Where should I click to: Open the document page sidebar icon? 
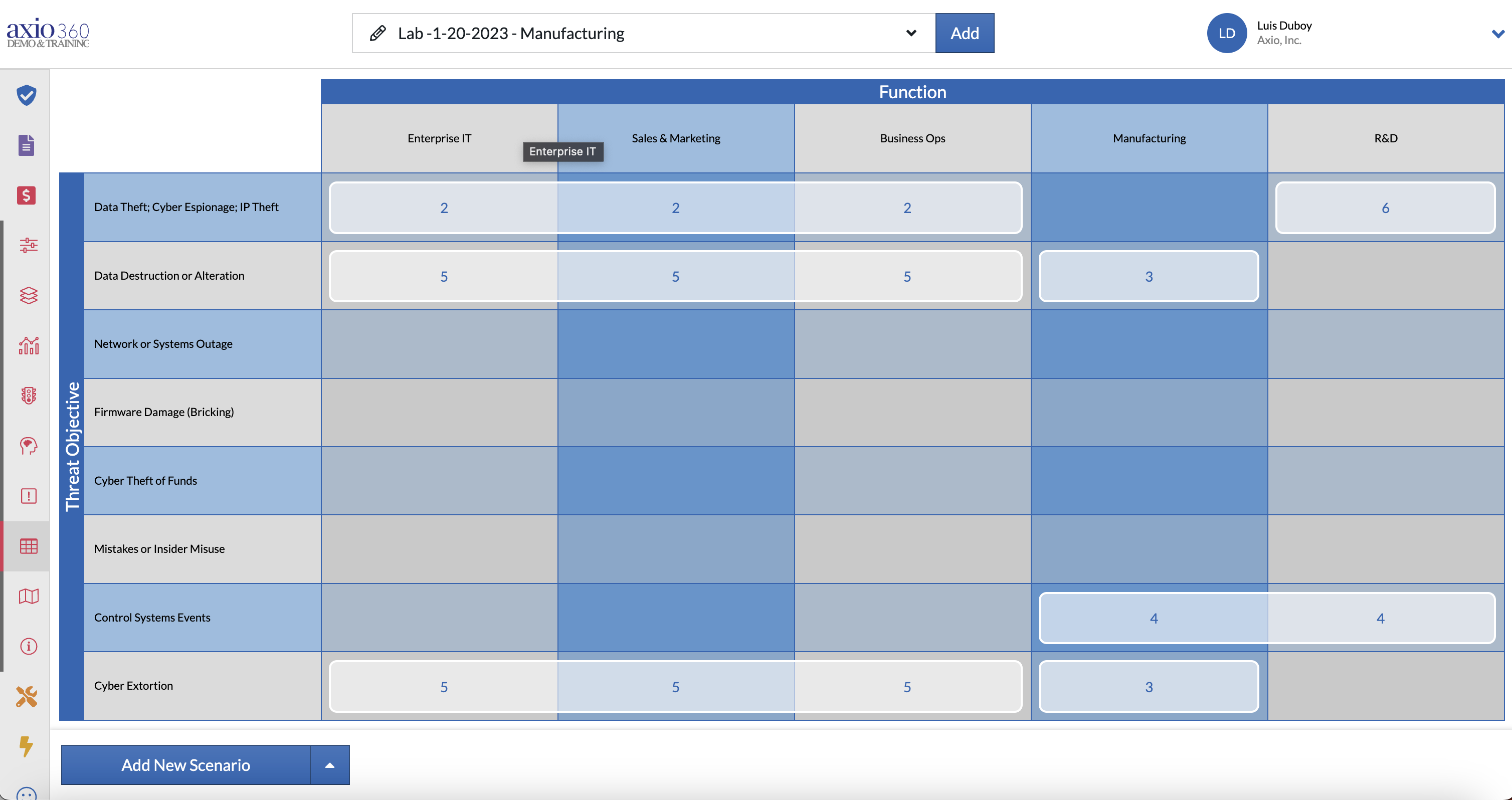pos(27,145)
